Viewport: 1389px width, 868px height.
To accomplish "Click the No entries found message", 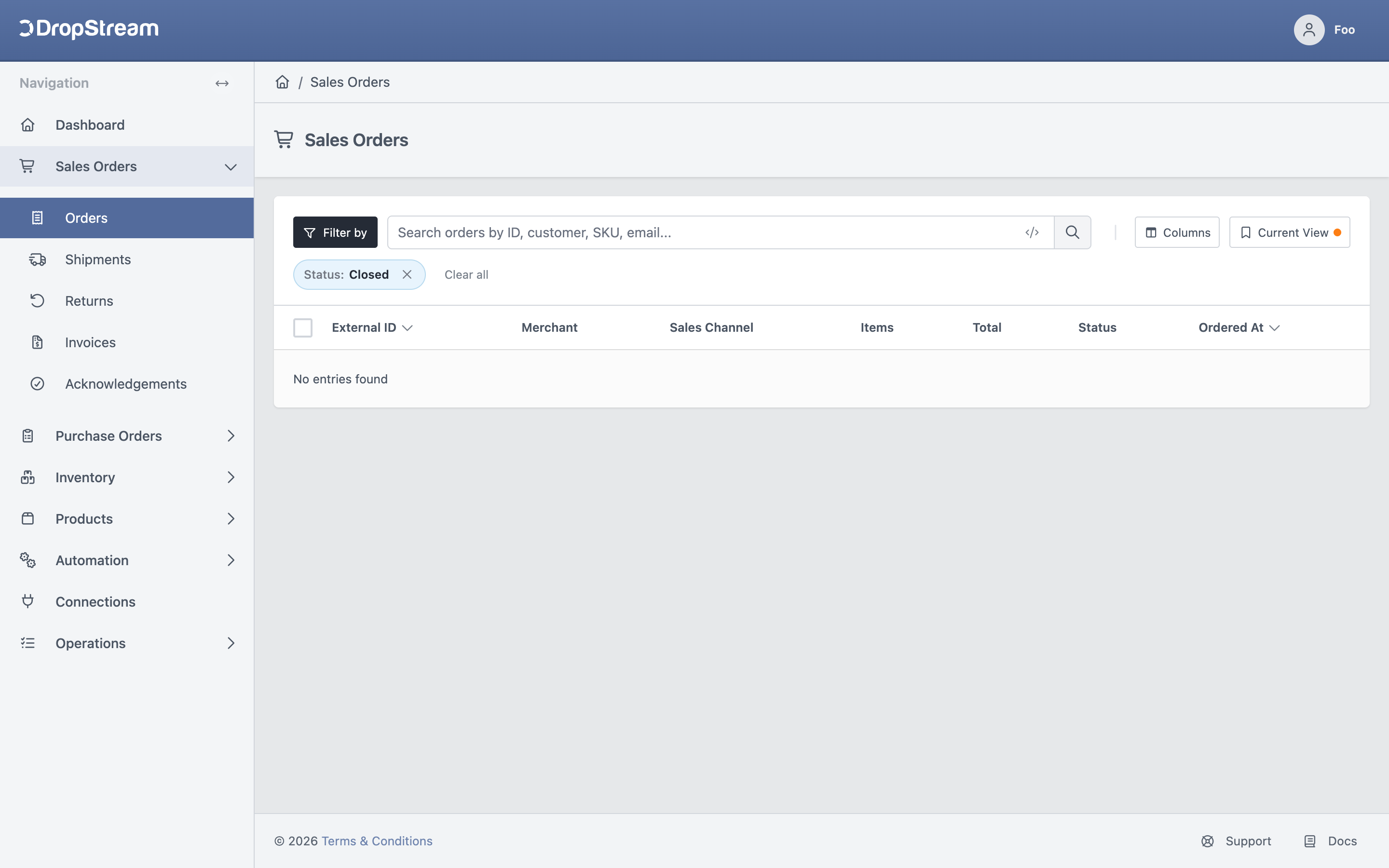I will tap(340, 379).
